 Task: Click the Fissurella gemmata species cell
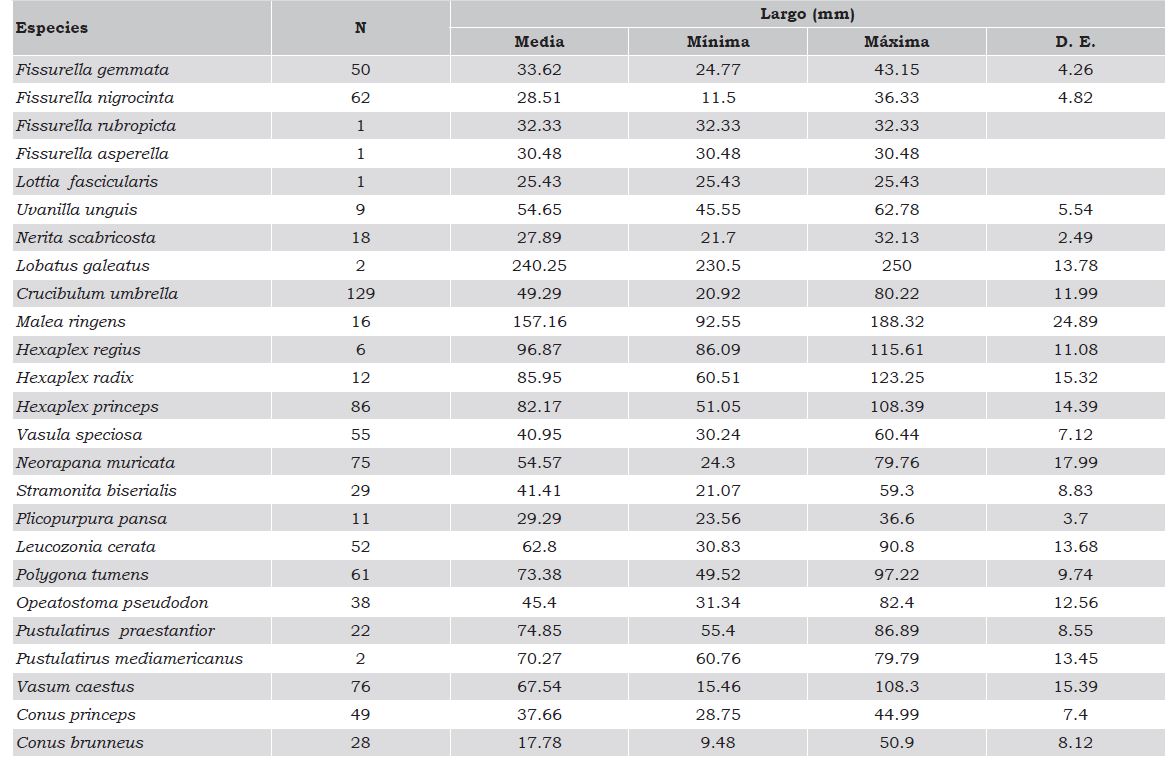pos(92,70)
